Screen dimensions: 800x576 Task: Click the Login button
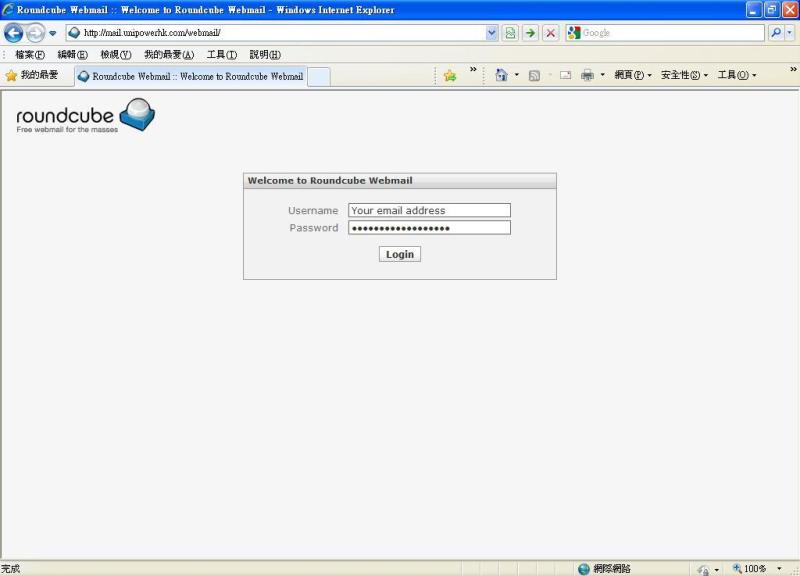[x=399, y=254]
